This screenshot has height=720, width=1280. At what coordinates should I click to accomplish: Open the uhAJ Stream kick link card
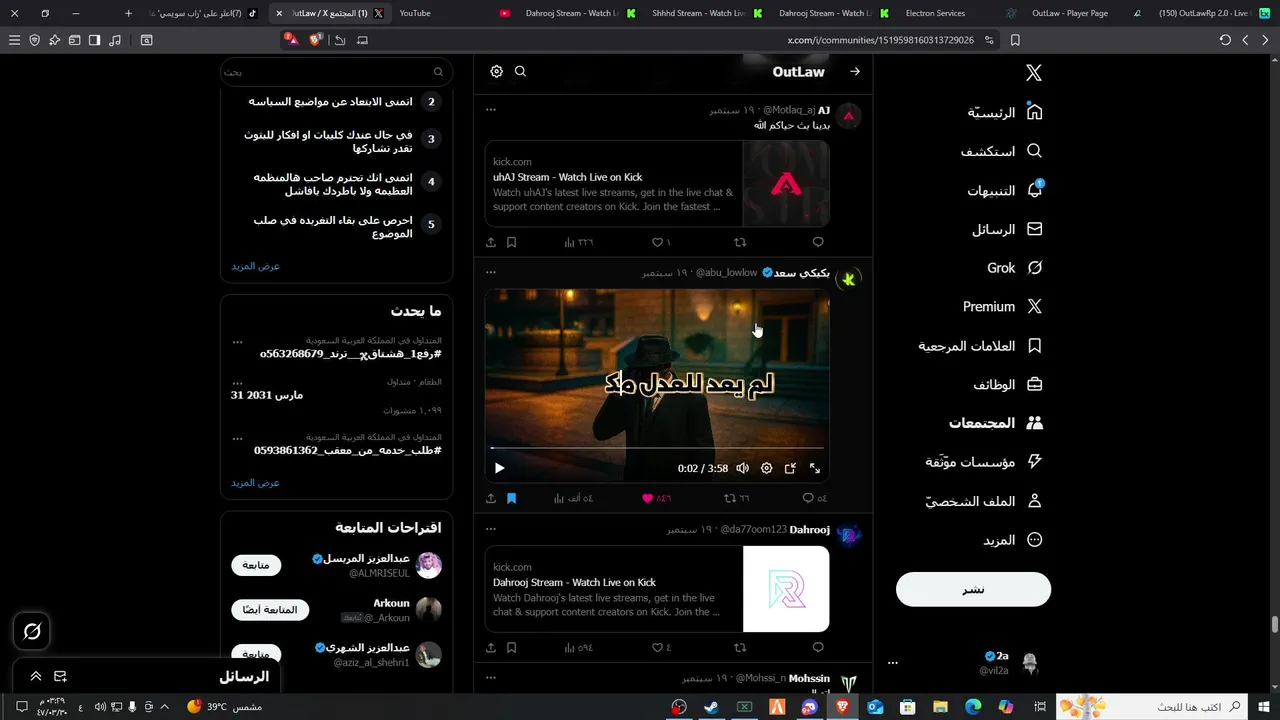657,184
